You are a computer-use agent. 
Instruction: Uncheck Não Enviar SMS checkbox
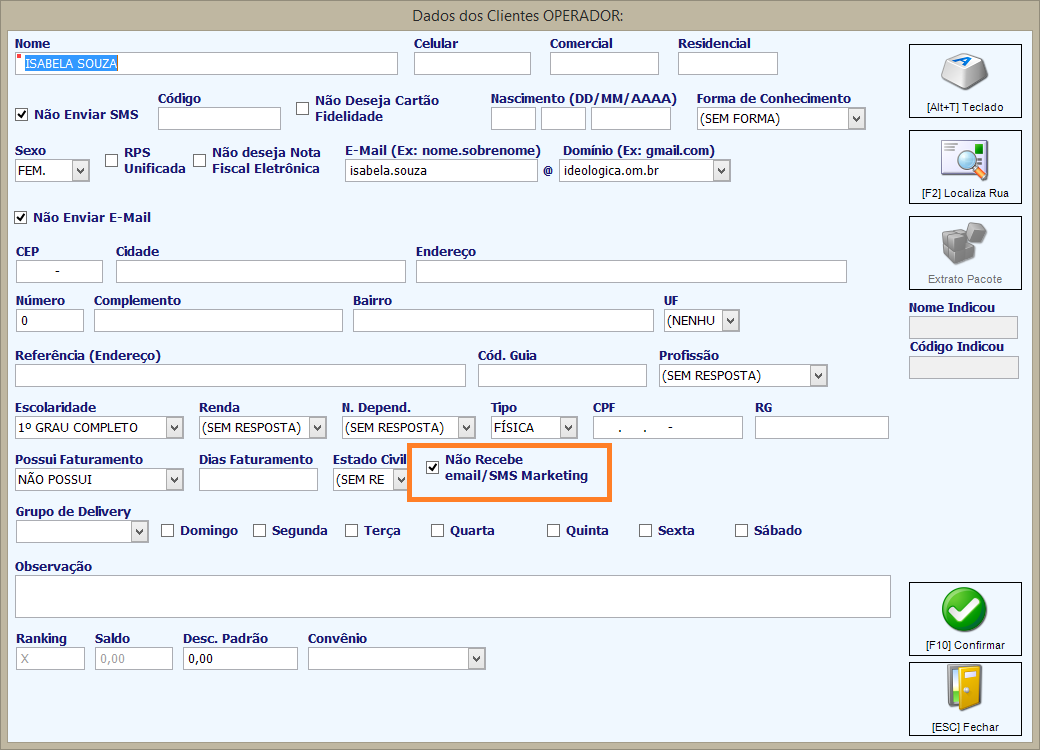coord(22,115)
